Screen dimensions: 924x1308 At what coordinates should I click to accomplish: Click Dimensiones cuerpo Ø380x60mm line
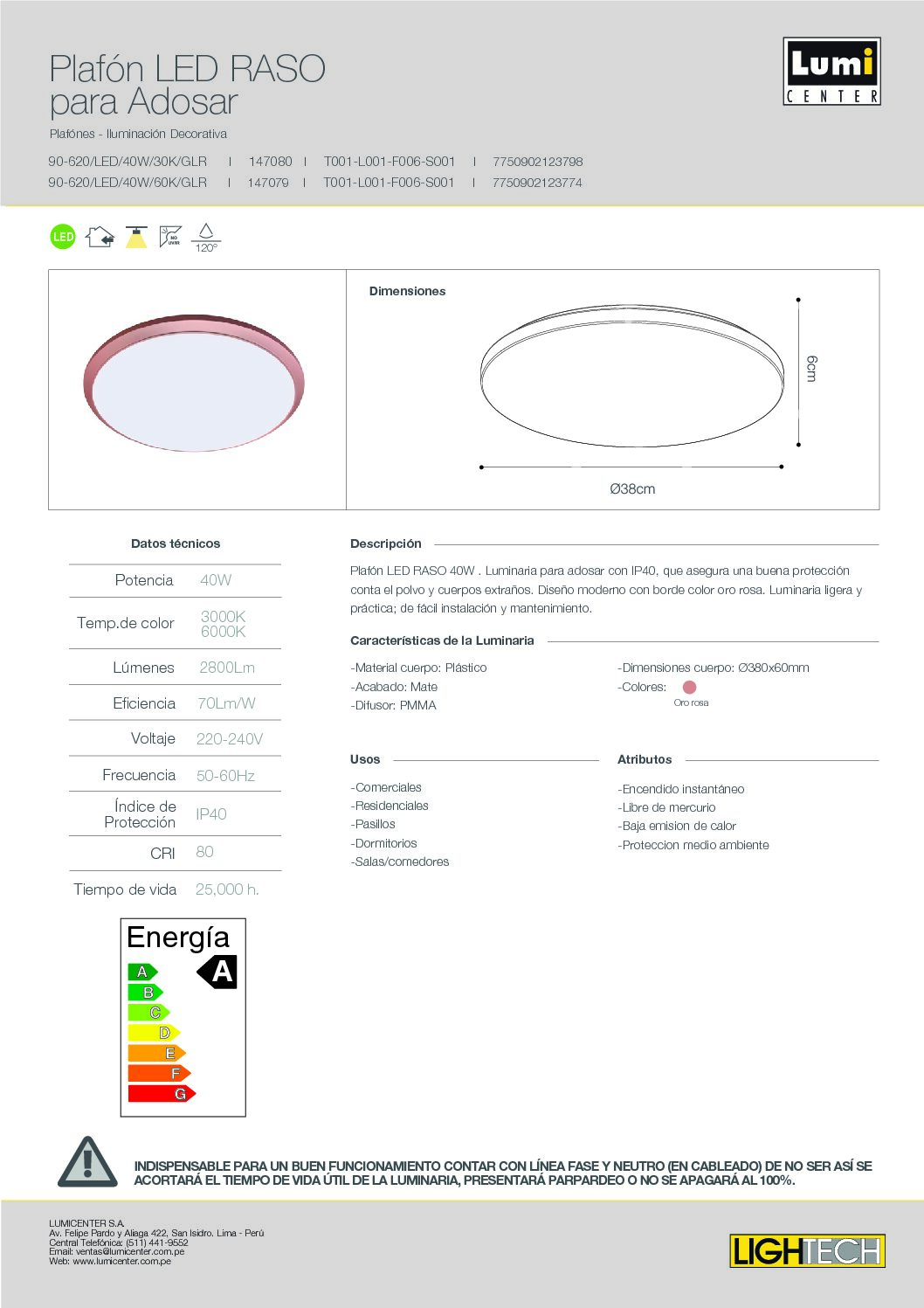point(714,668)
